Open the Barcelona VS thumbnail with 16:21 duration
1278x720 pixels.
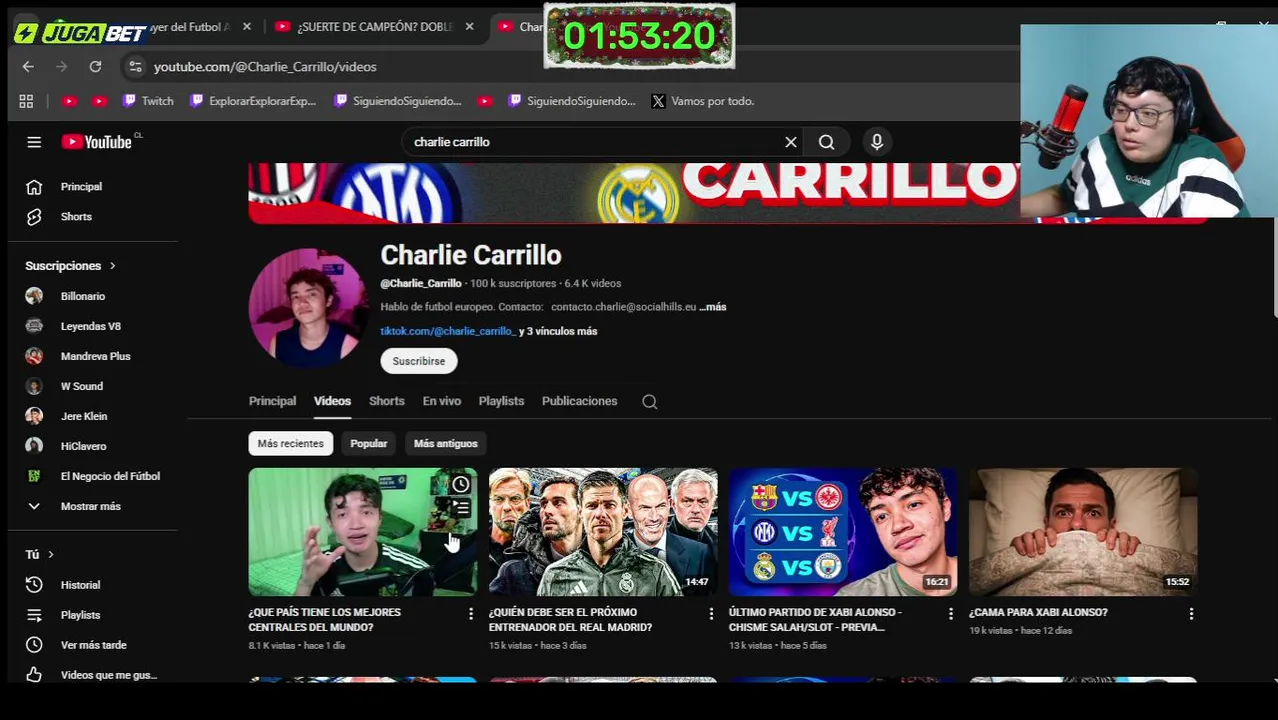tap(843, 532)
